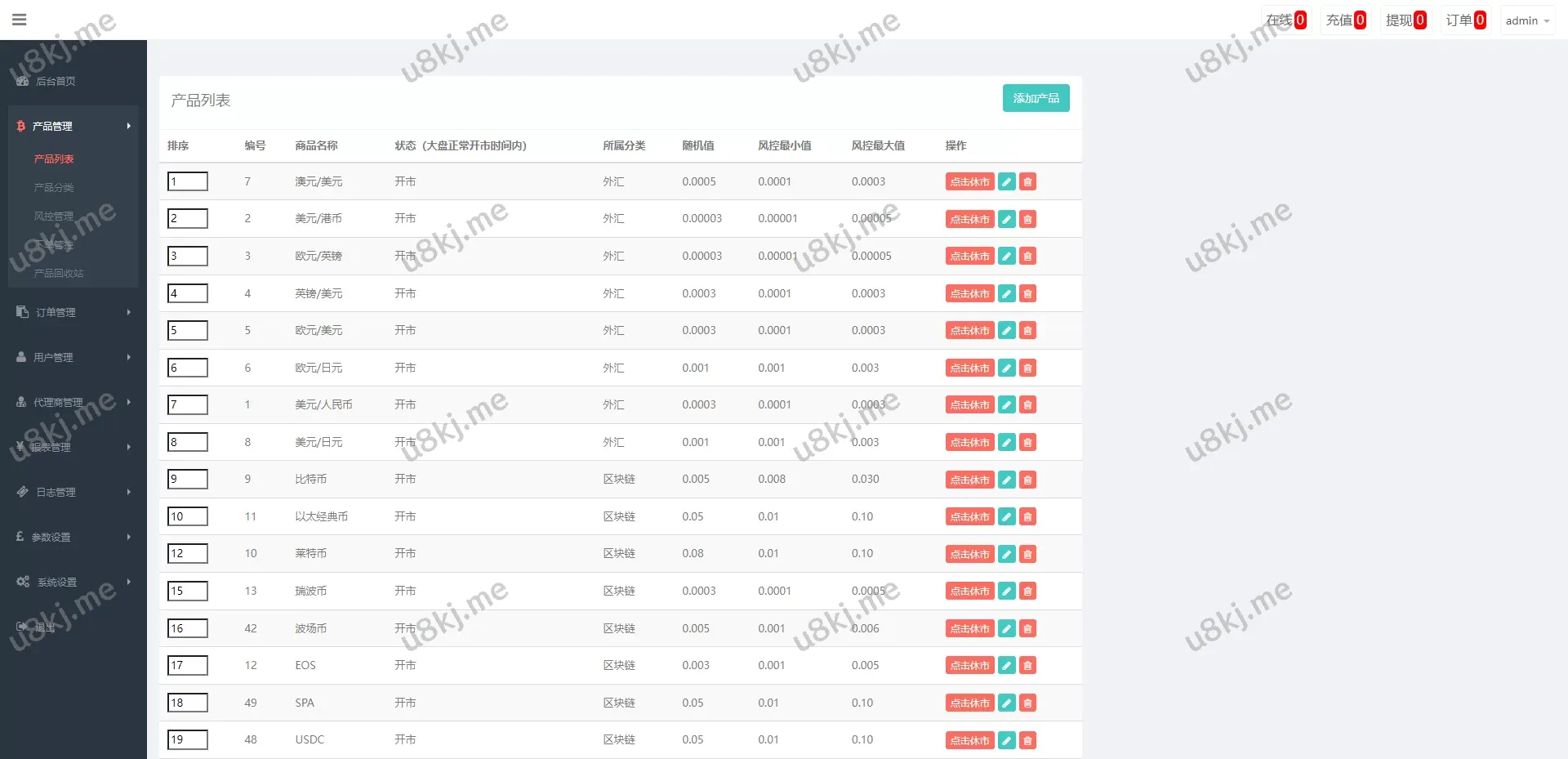This screenshot has height=759, width=1568.
Task: Expand 系统设置 sidebar menu
Action: [x=57, y=582]
